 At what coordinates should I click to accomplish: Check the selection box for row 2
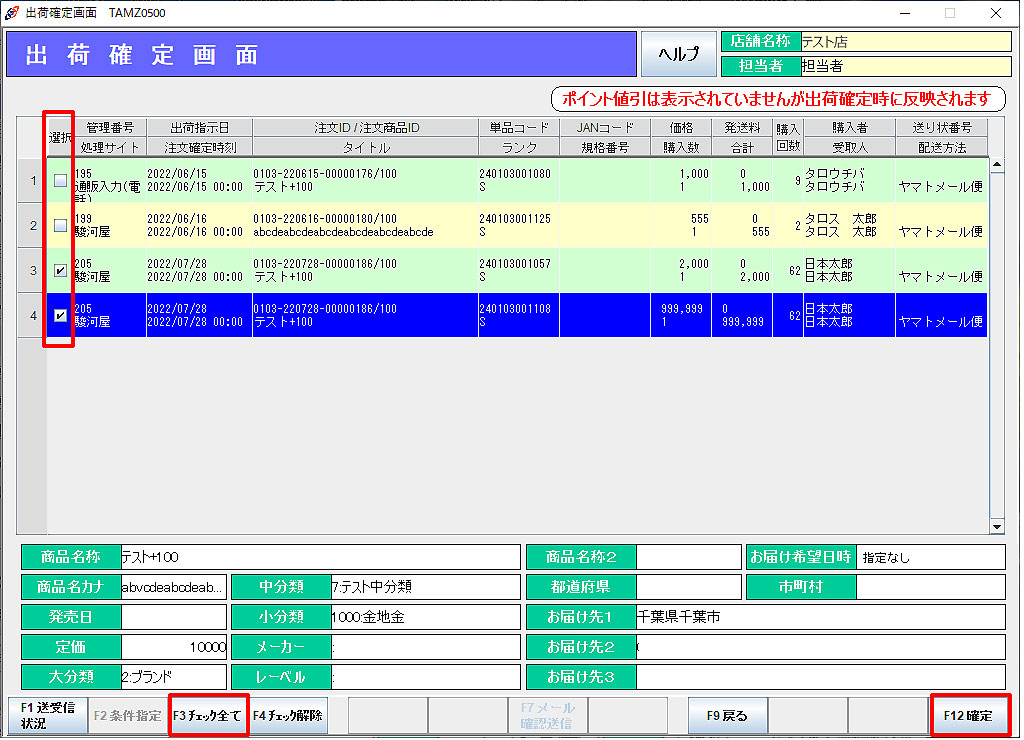61,225
